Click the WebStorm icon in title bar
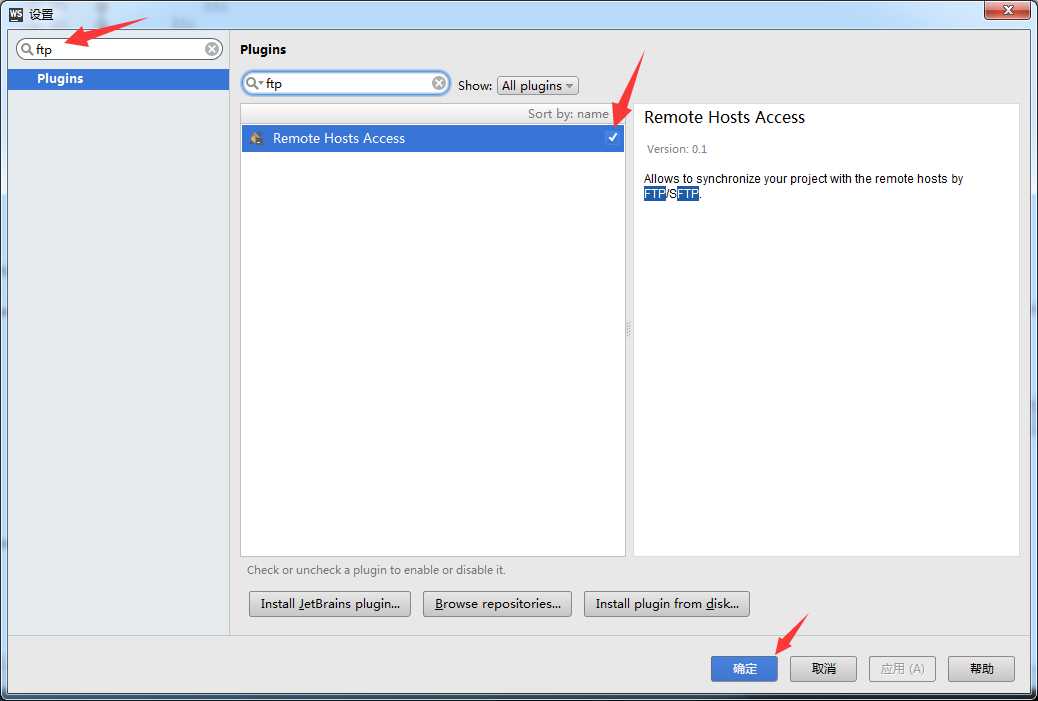 point(16,14)
